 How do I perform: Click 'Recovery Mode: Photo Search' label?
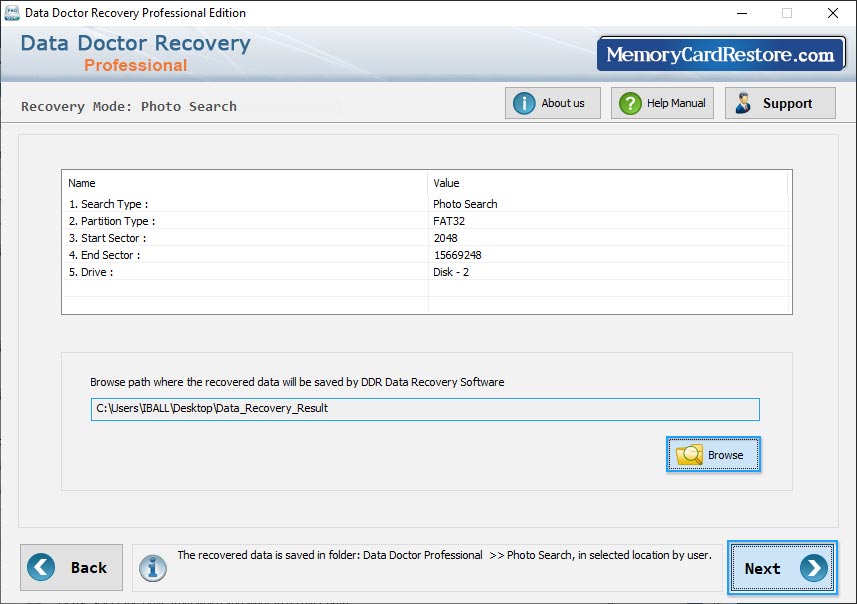129,106
